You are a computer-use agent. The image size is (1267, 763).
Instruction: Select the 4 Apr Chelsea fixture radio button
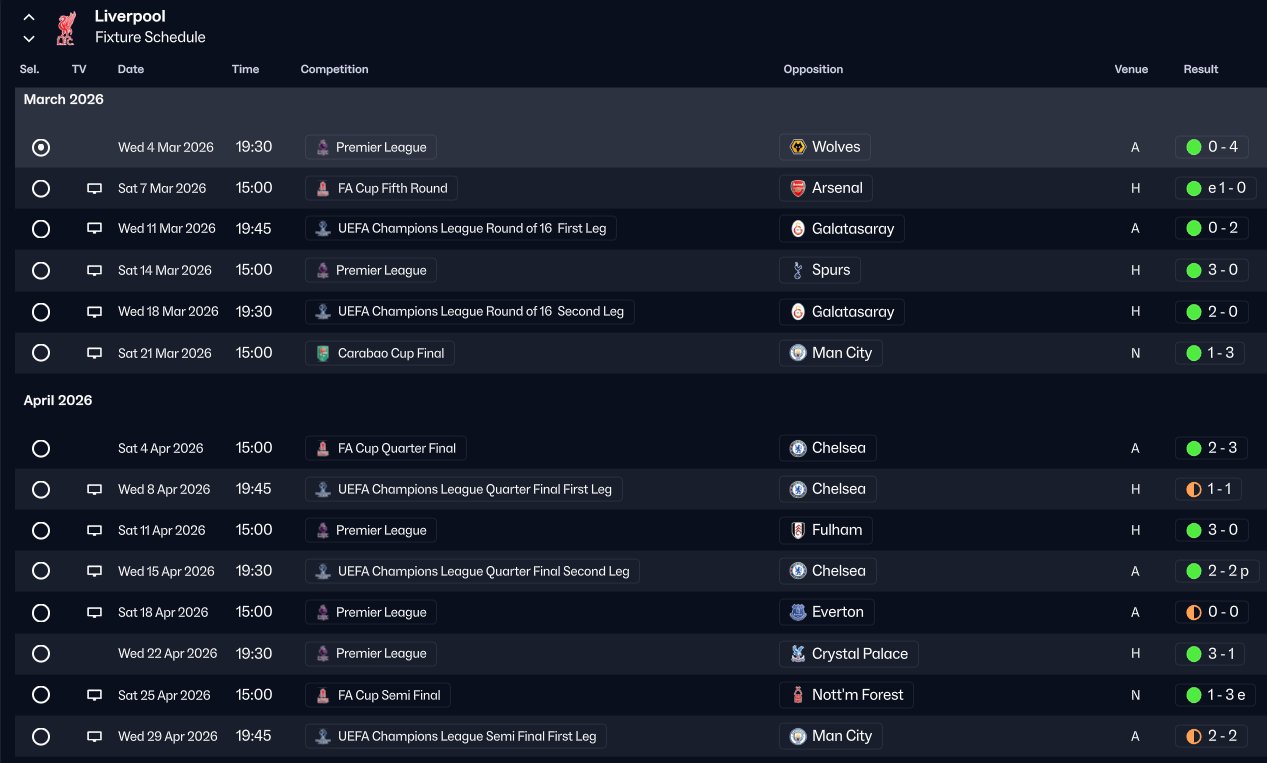(41, 448)
